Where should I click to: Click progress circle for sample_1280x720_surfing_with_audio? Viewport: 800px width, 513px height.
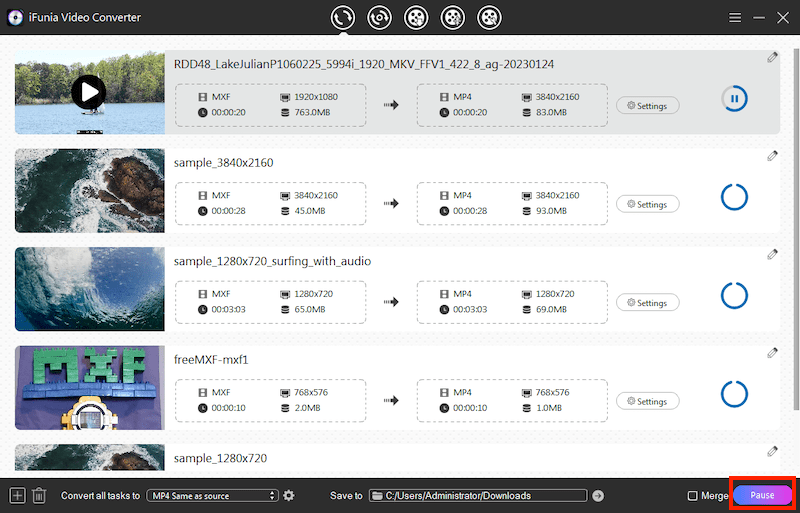click(x=734, y=296)
